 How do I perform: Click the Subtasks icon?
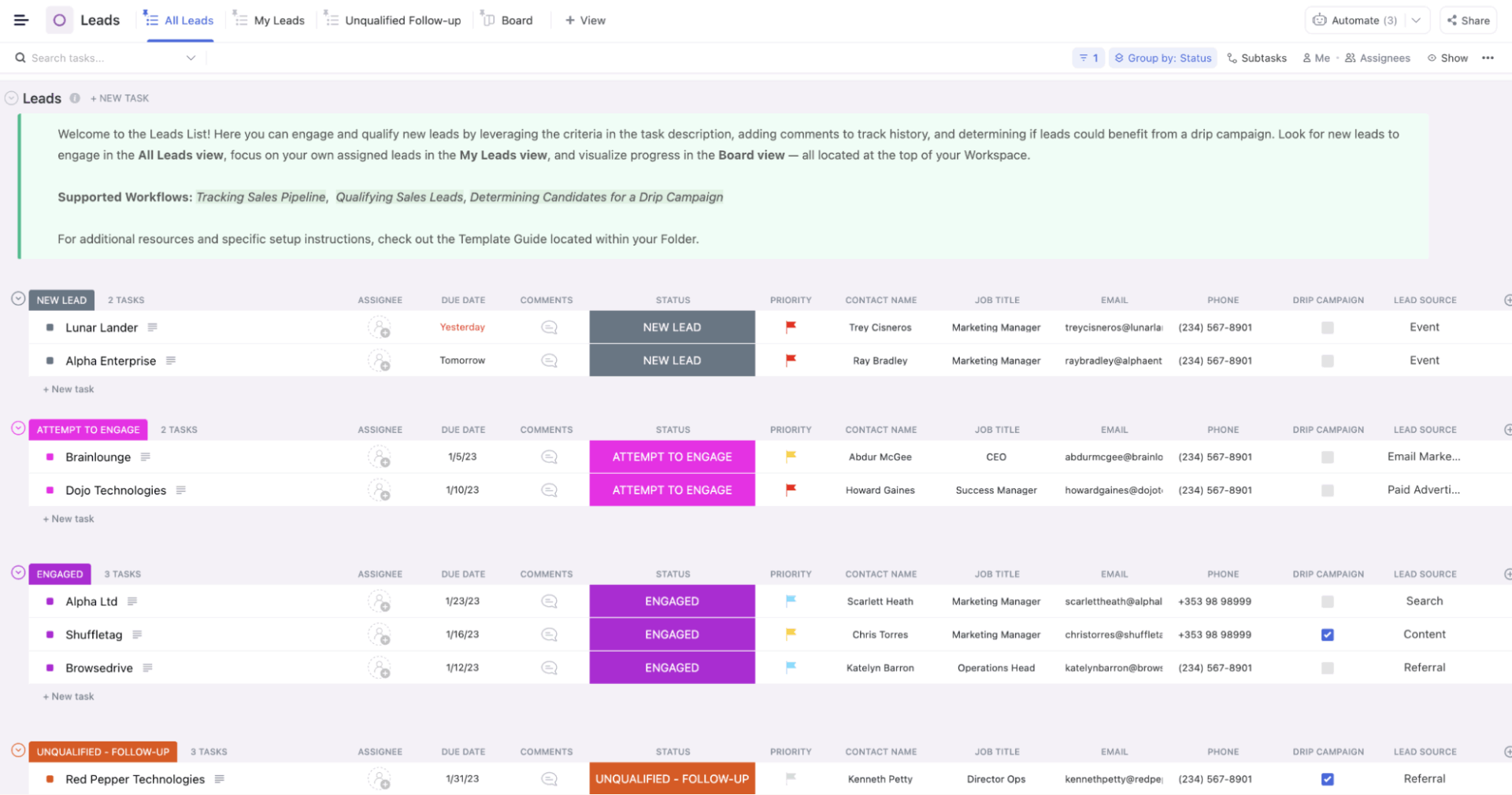[1232, 57]
